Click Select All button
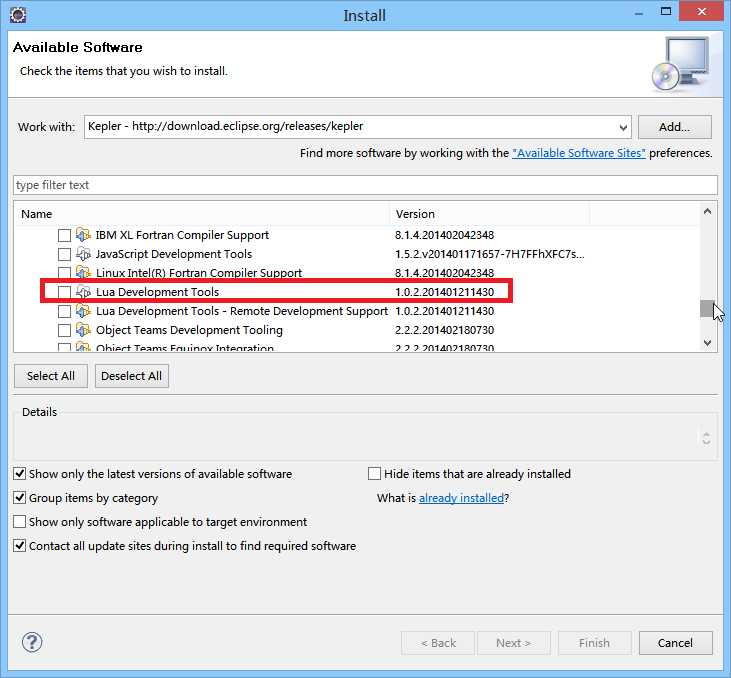 click(x=51, y=376)
